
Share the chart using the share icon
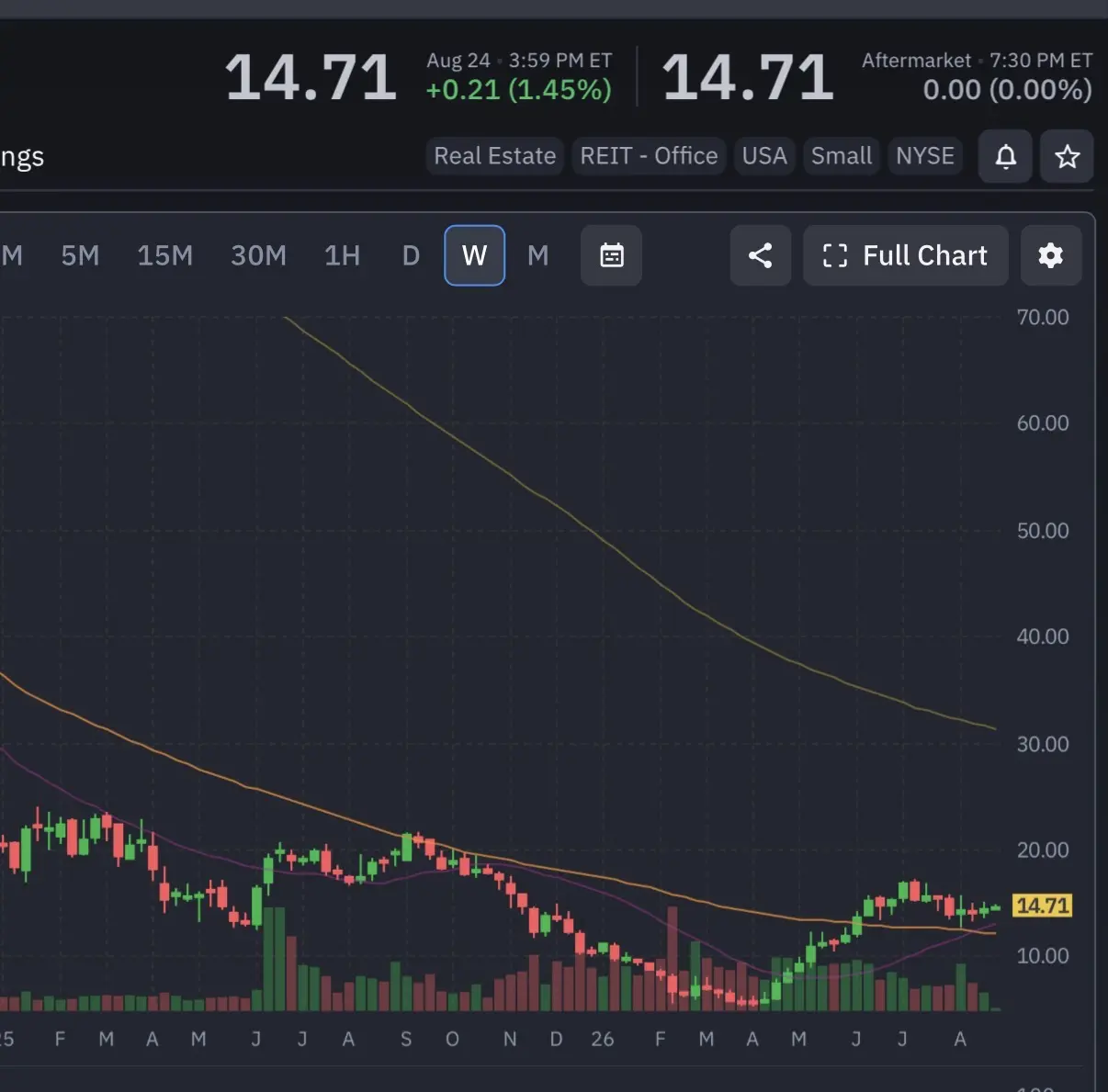(x=760, y=255)
